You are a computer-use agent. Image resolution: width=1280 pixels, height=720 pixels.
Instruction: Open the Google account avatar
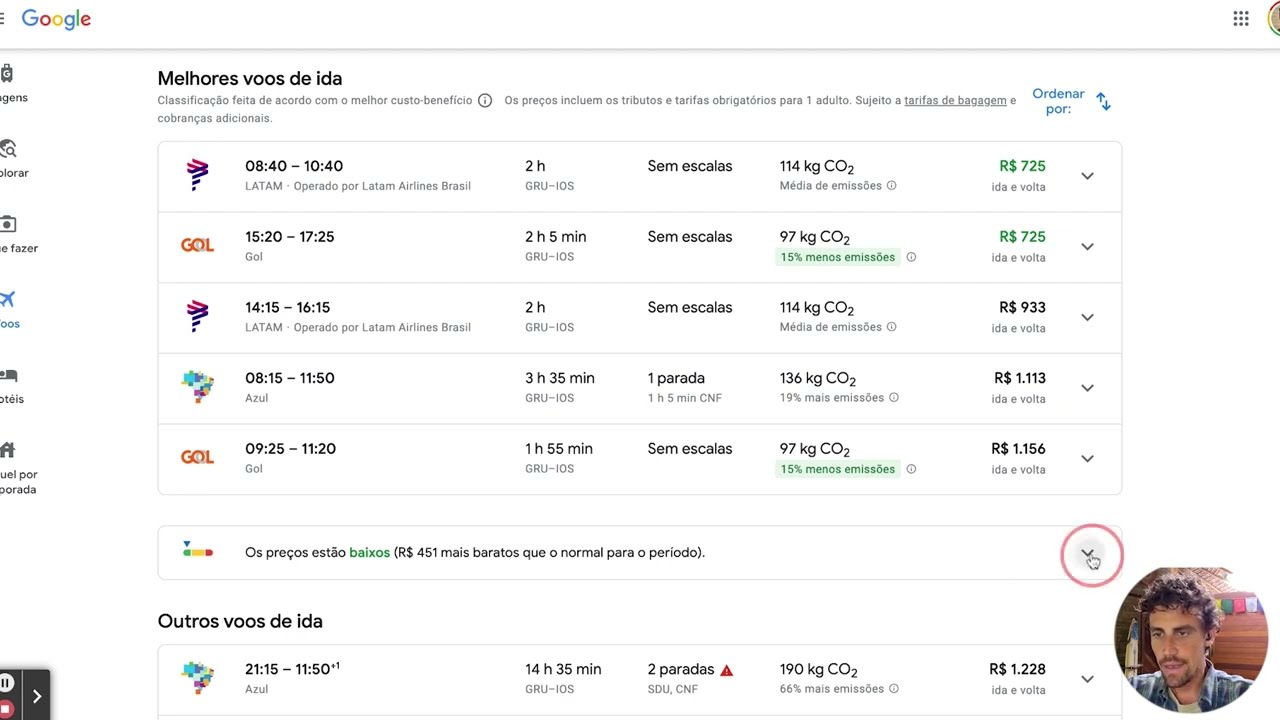click(1274, 19)
